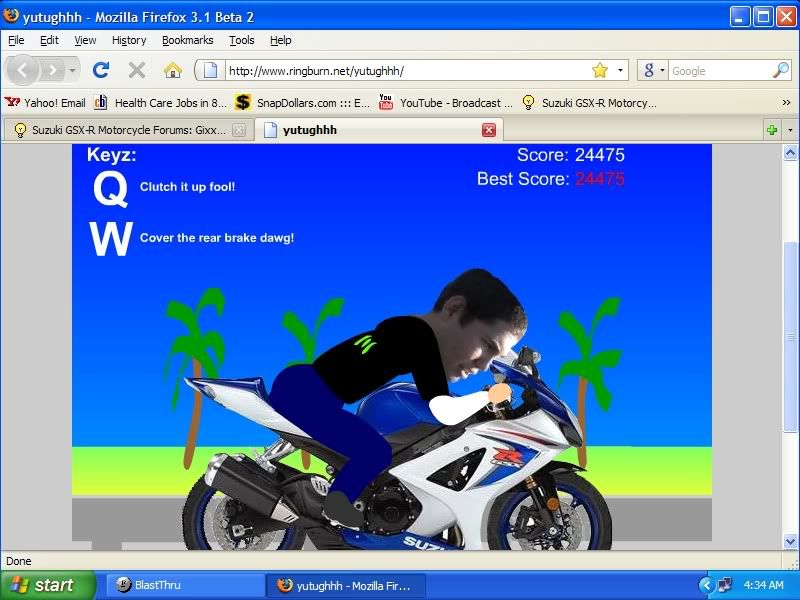Screen dimensions: 800x600
Task: Open Suzuki GSX-R Motorcy... bookmark in toolbar
Action: 589,103
